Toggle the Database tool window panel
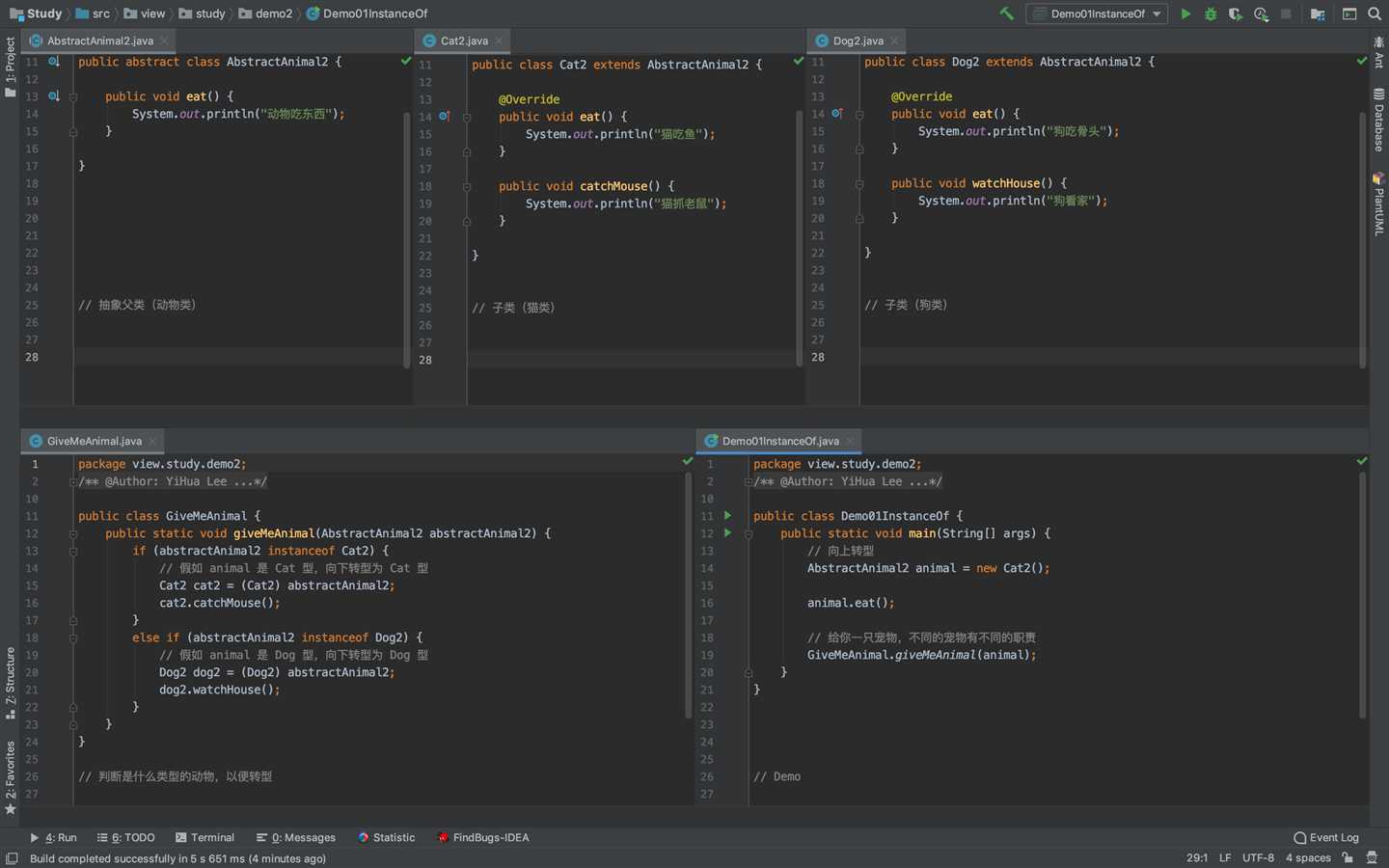Screen dimensions: 1389x868 [1378, 120]
